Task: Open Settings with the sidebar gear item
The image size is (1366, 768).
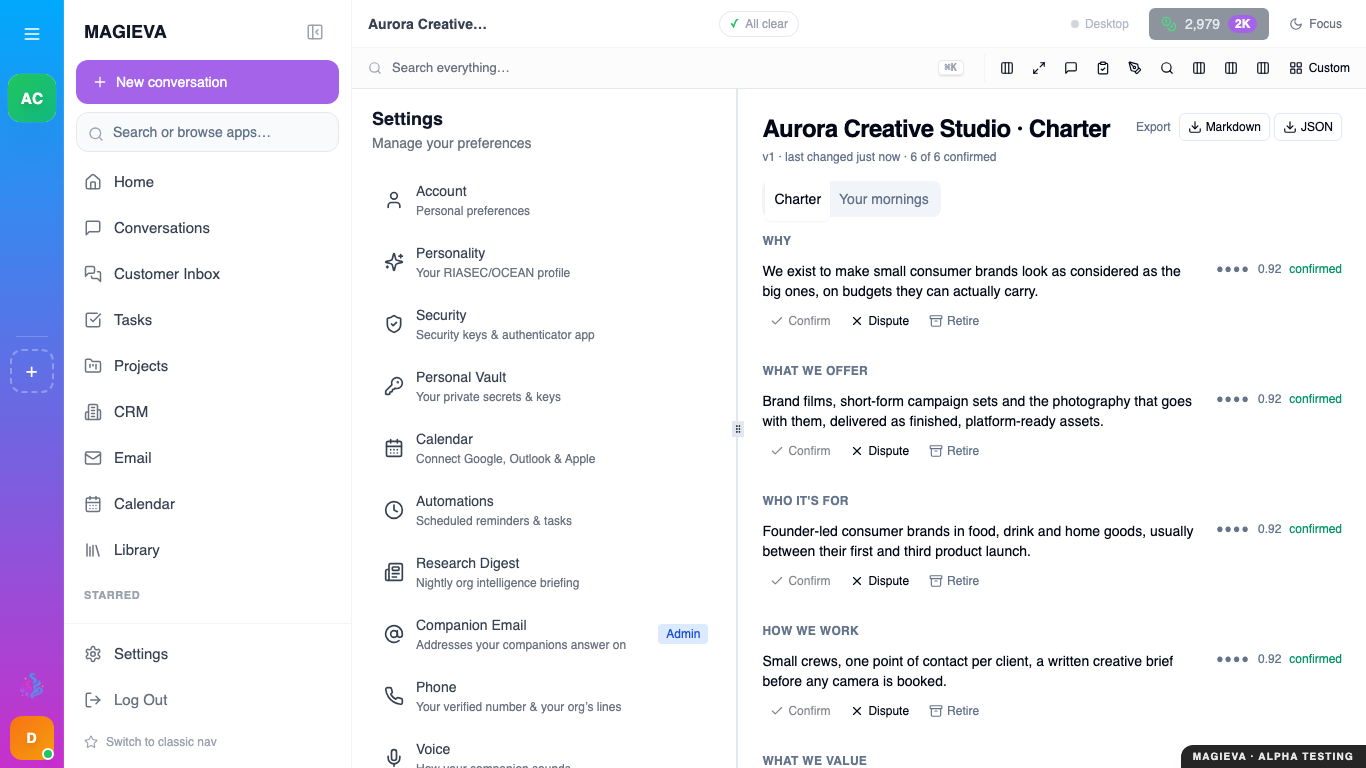Action: [x=207, y=654]
